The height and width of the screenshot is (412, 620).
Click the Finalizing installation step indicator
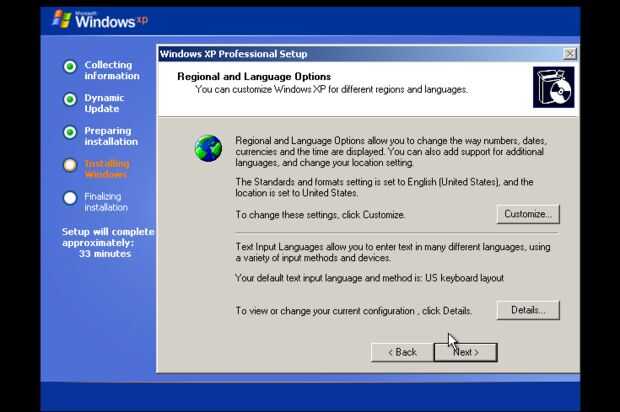click(70, 198)
